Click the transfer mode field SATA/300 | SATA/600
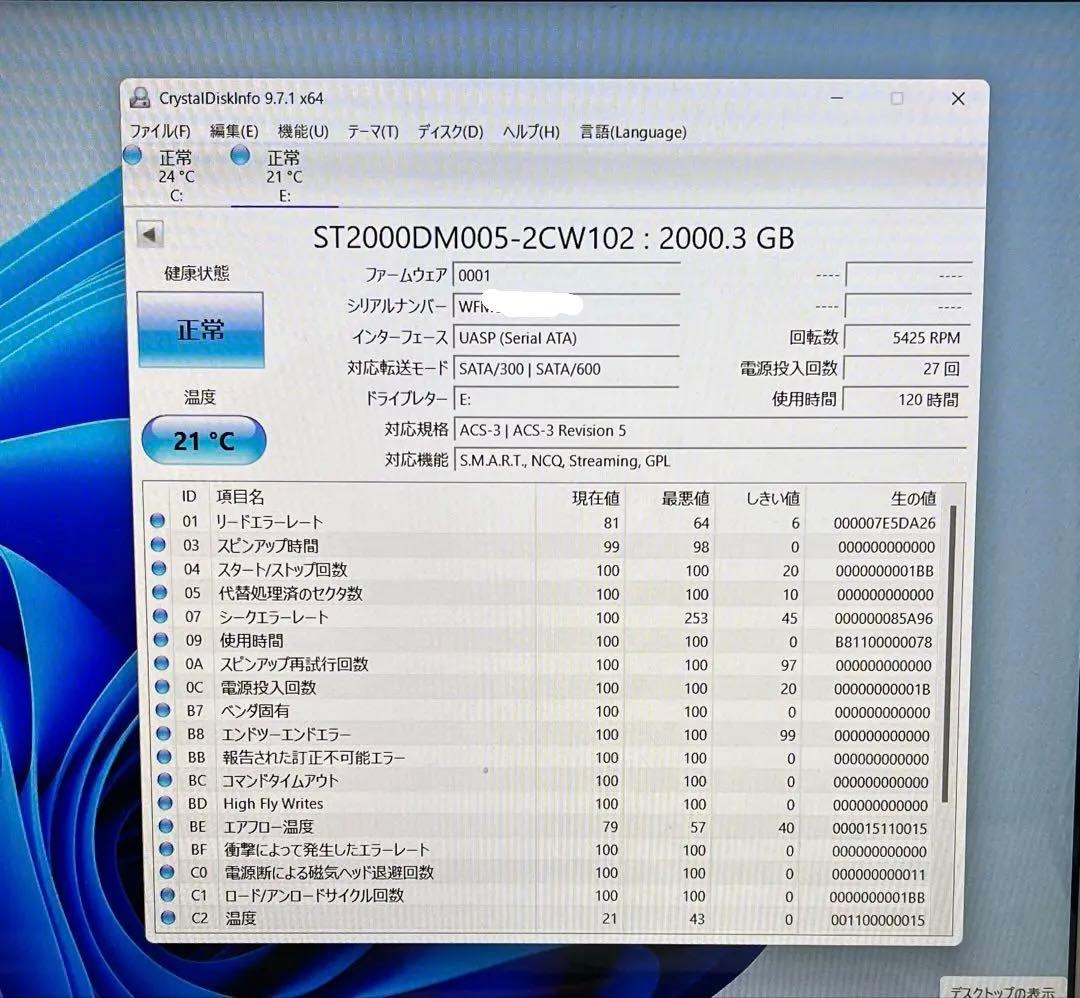1080x998 pixels. coord(566,368)
